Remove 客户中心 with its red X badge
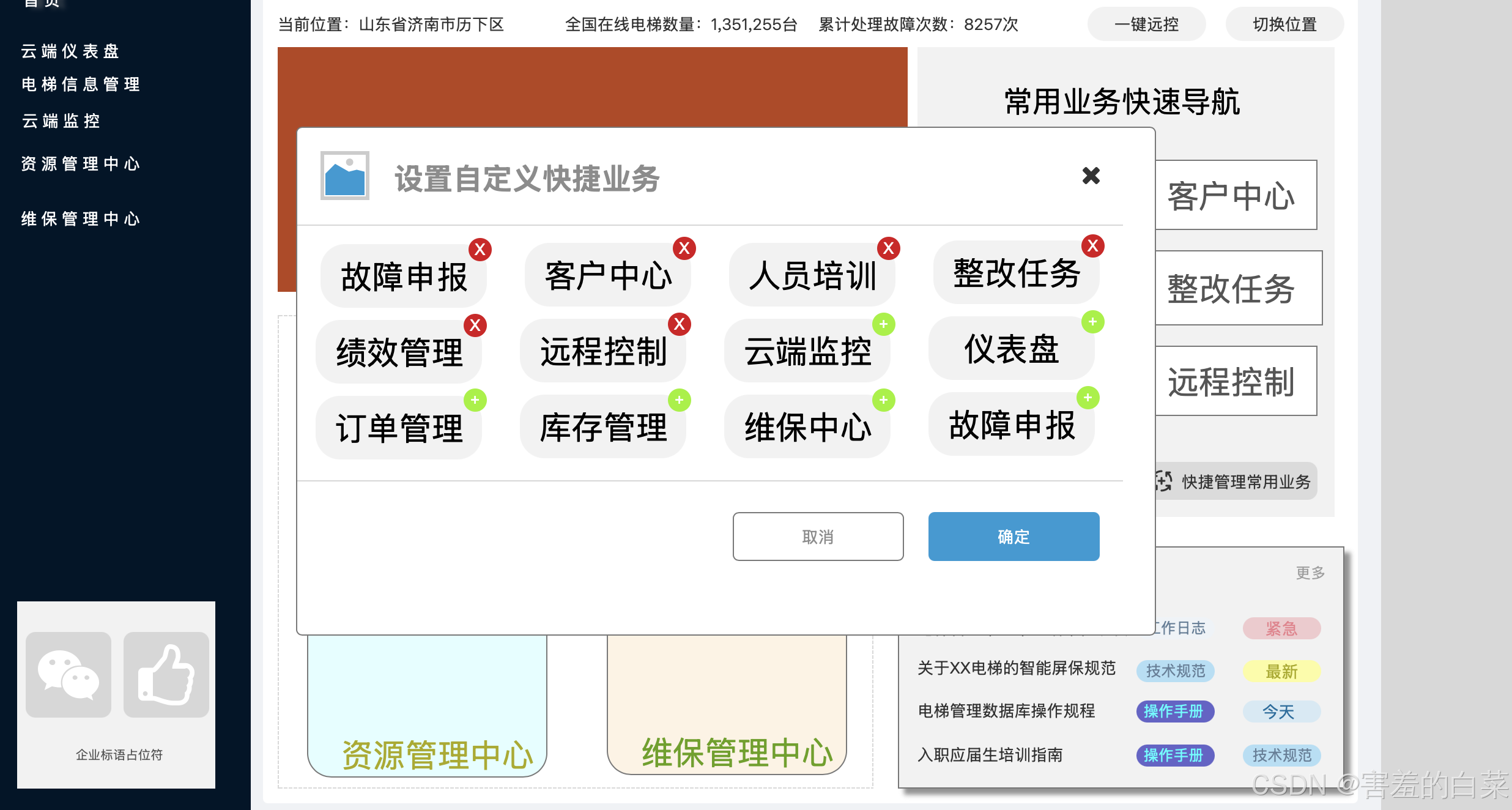 point(684,248)
